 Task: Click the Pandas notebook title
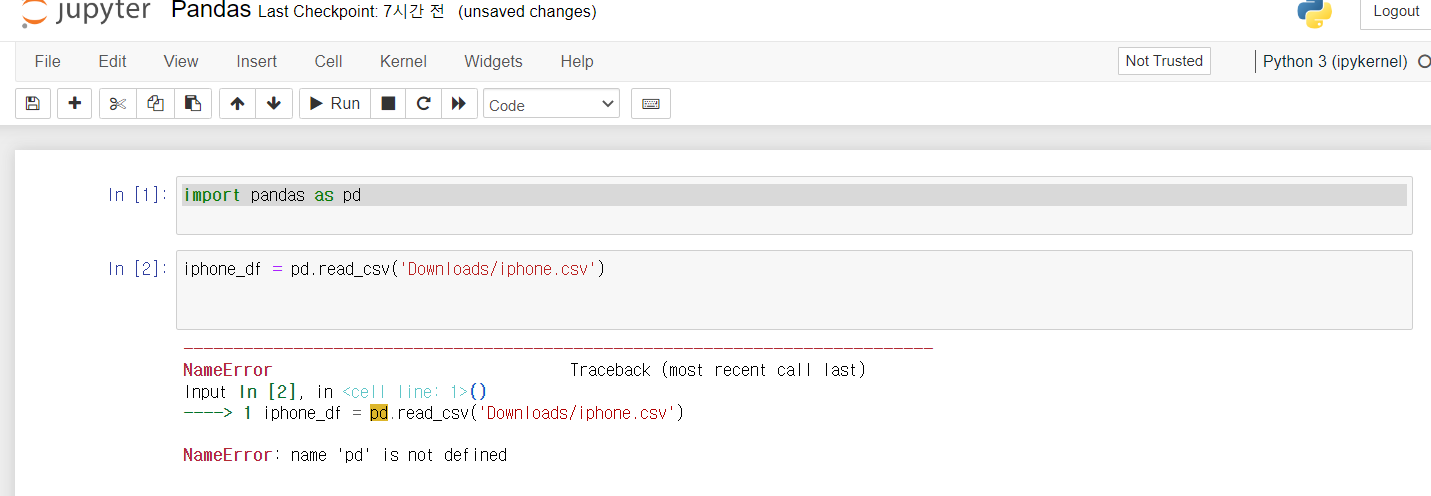[x=211, y=11]
